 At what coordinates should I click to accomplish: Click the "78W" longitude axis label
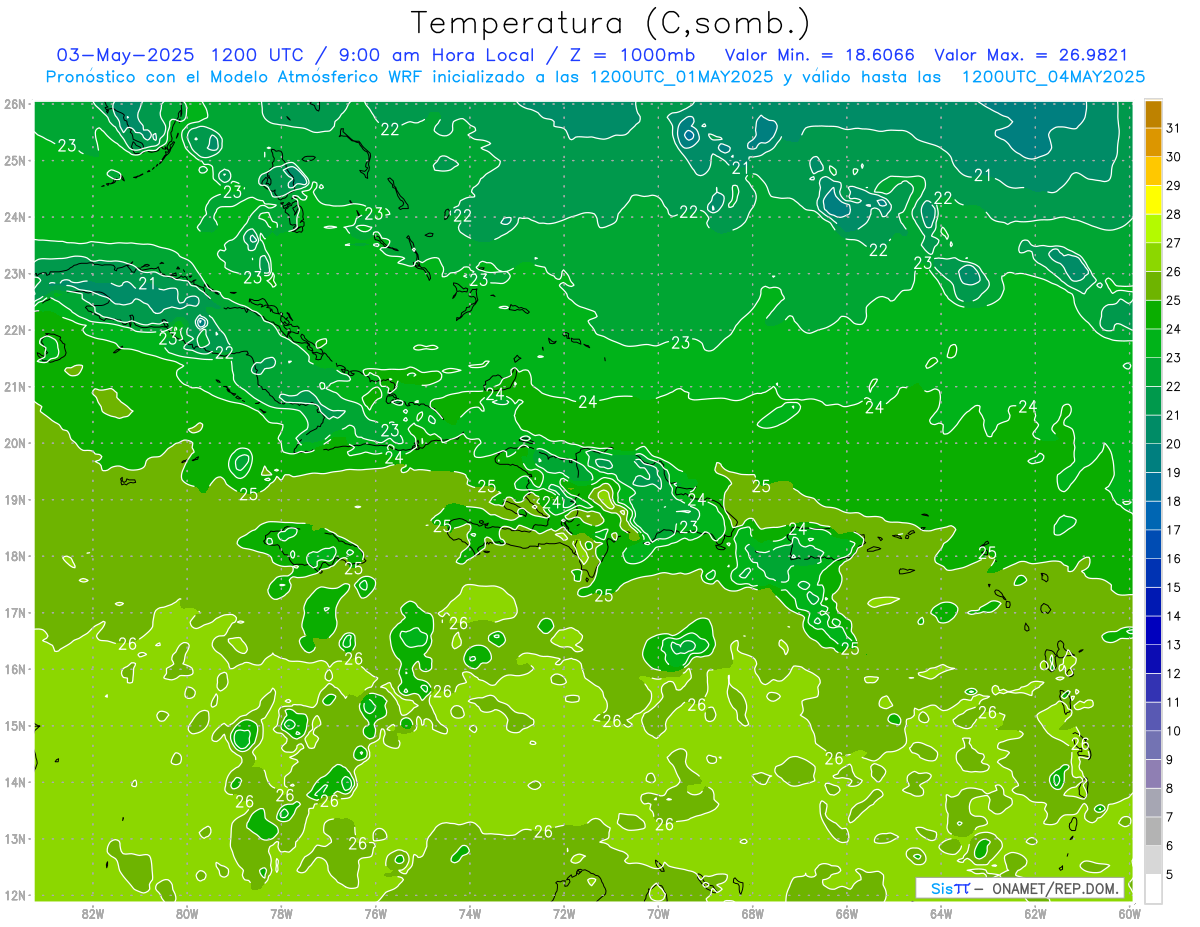(x=281, y=913)
